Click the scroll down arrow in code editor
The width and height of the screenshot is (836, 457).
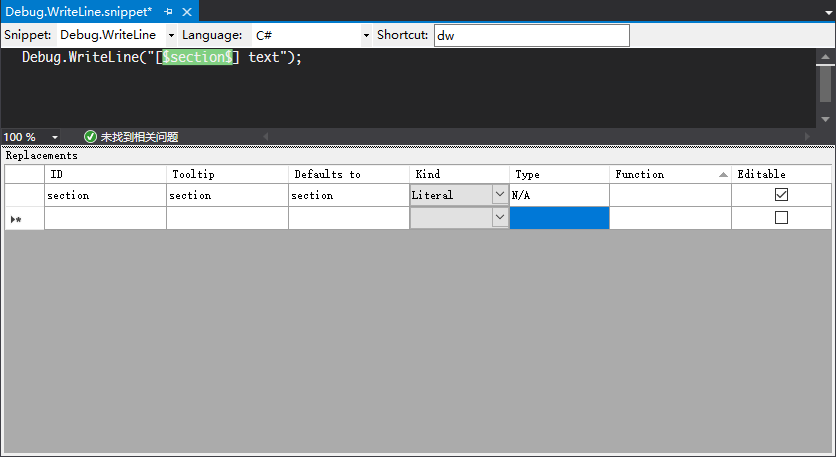point(825,118)
